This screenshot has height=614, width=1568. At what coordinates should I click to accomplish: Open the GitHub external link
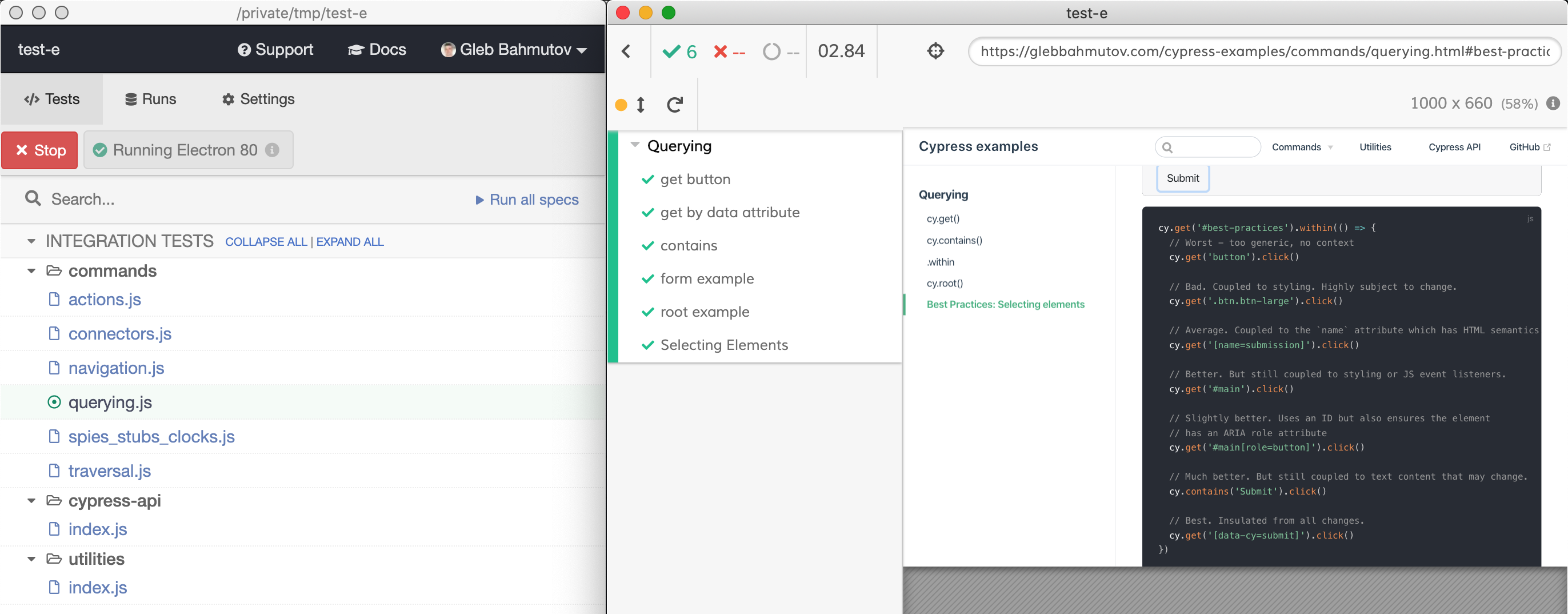coord(1530,147)
